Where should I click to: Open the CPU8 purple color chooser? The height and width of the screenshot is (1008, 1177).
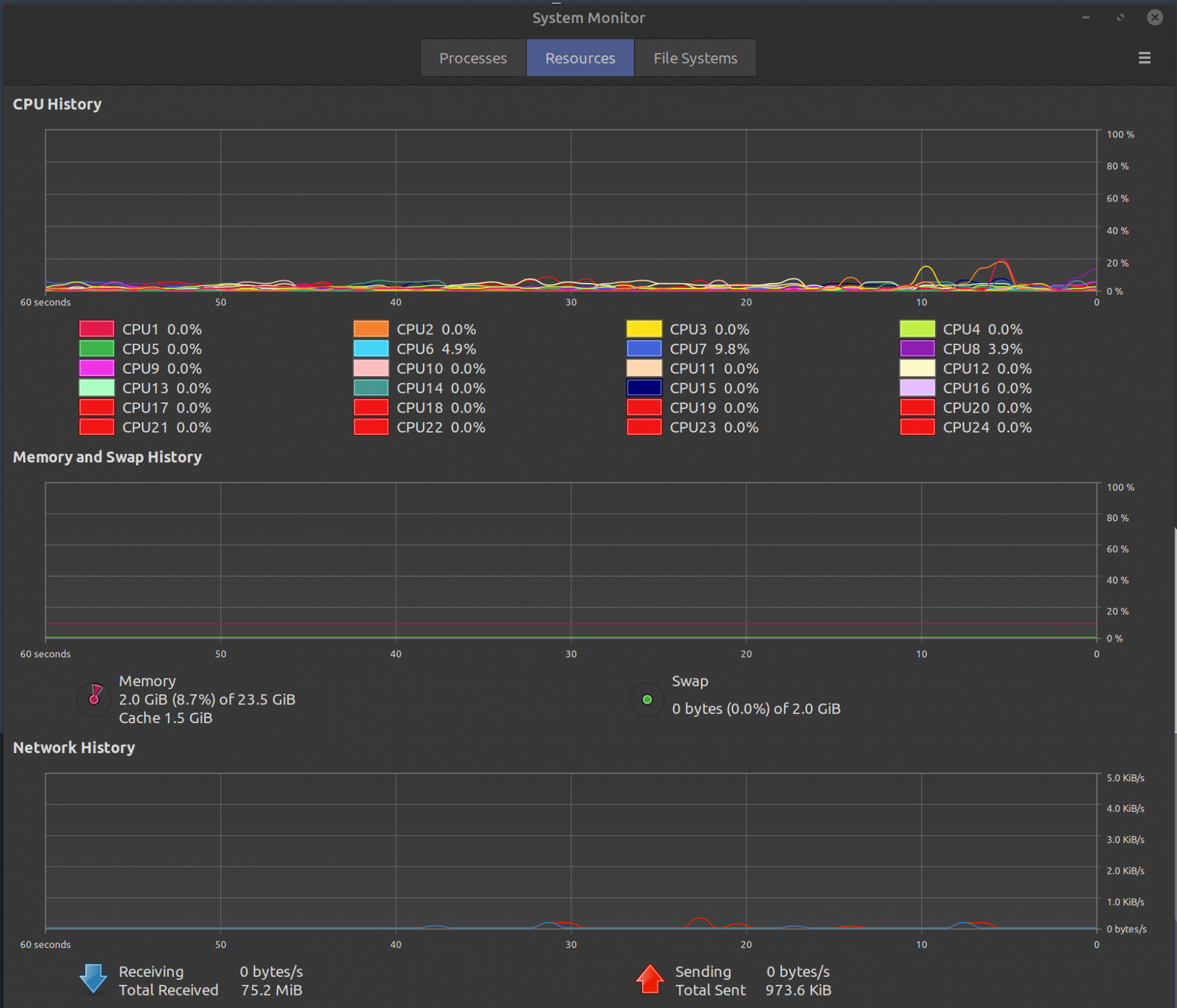point(917,348)
